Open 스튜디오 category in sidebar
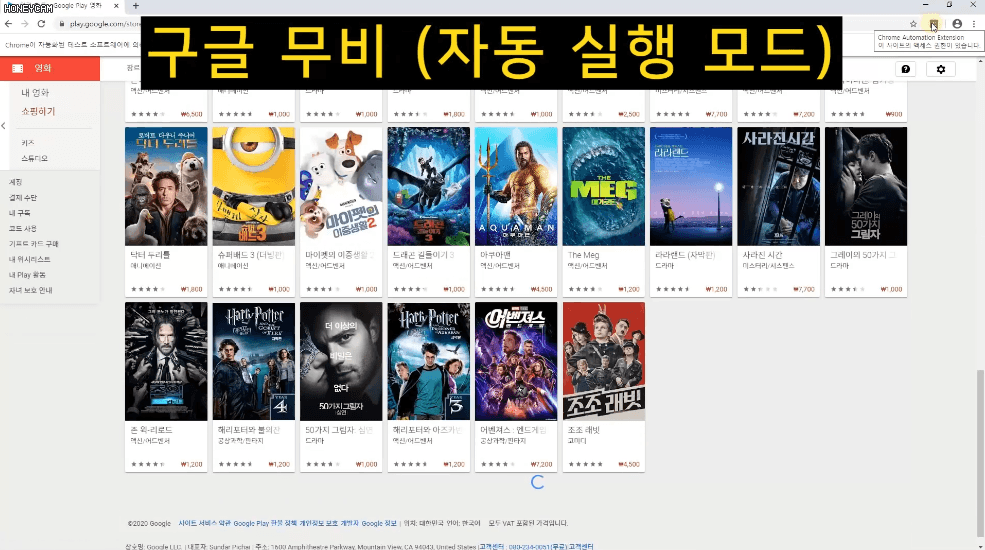This screenshot has height=550, width=985. pyautogui.click(x=35, y=158)
